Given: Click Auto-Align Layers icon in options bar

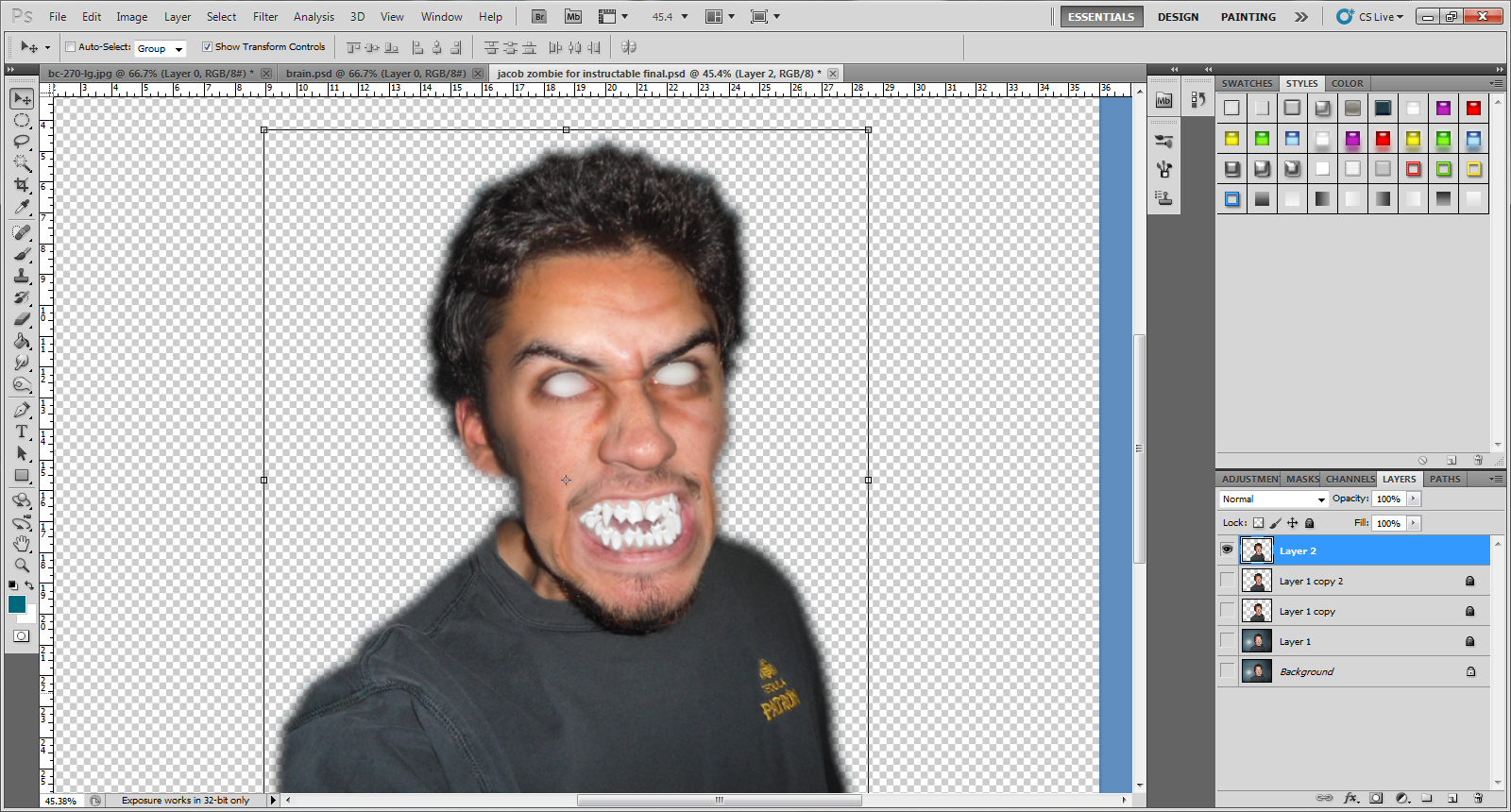Looking at the screenshot, I should 629,47.
